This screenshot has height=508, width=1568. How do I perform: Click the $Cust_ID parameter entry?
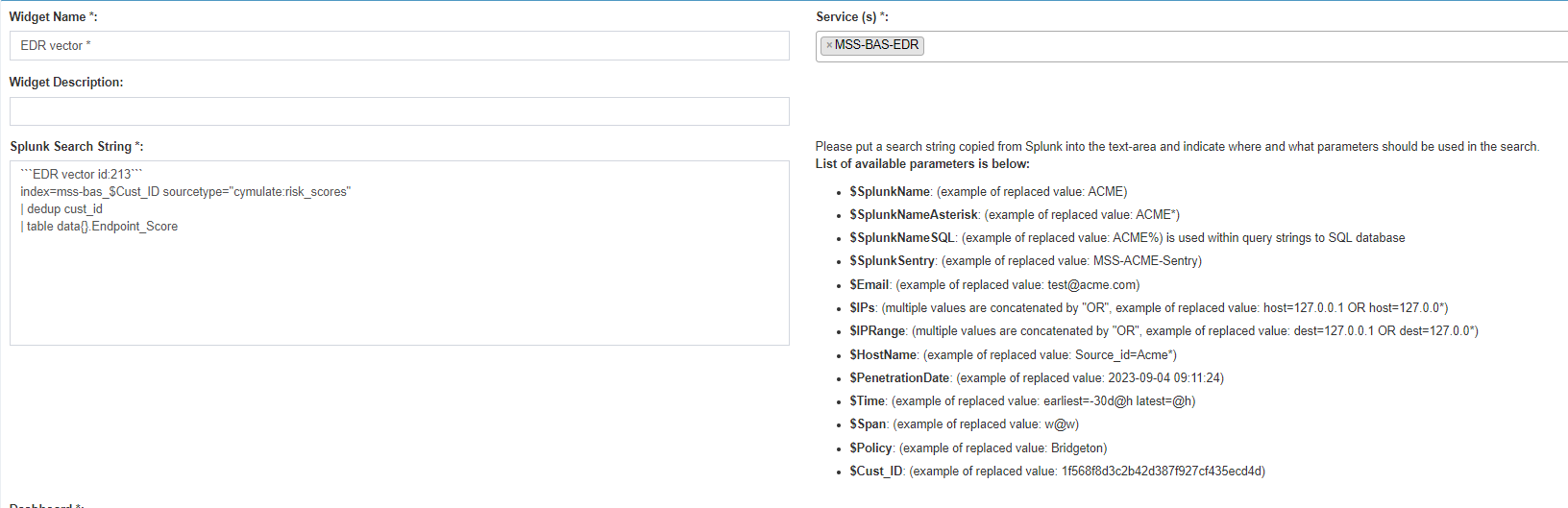tap(1057, 471)
